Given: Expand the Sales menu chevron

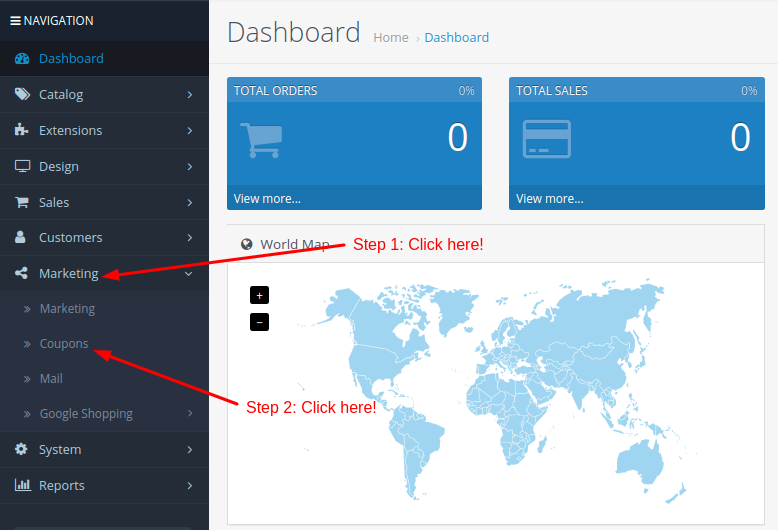Looking at the screenshot, I should (x=190, y=202).
